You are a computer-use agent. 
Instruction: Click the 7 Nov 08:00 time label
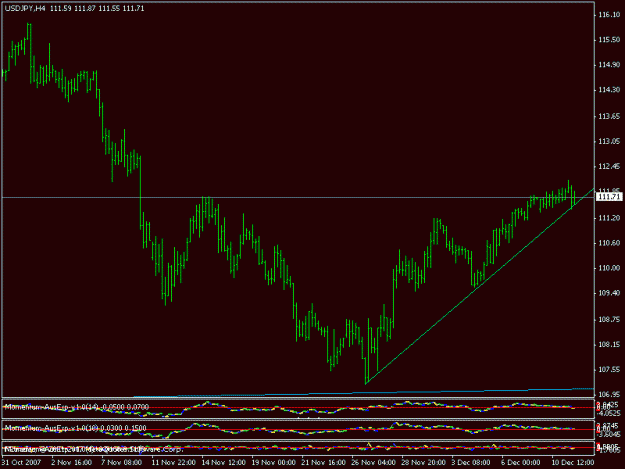(x=121, y=463)
